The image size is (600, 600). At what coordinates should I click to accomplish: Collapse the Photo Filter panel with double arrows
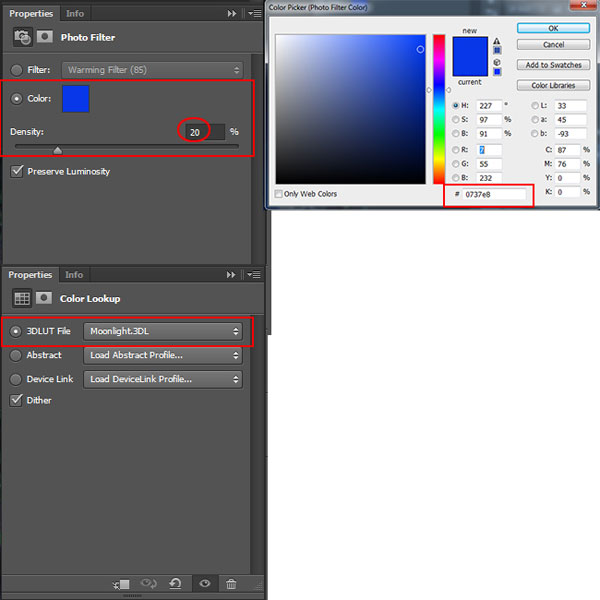coord(232,14)
